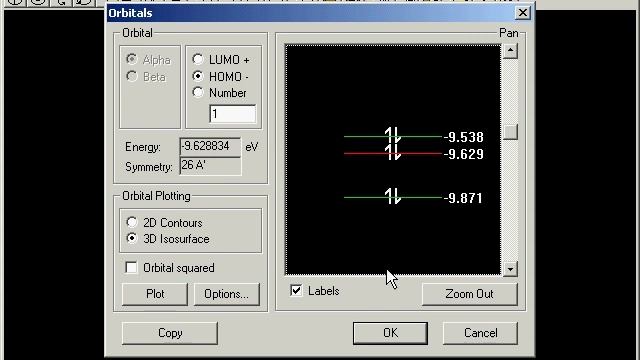The image size is (640, 360).
Task: Click the Pan scrollbar thumb
Action: pos(510,132)
